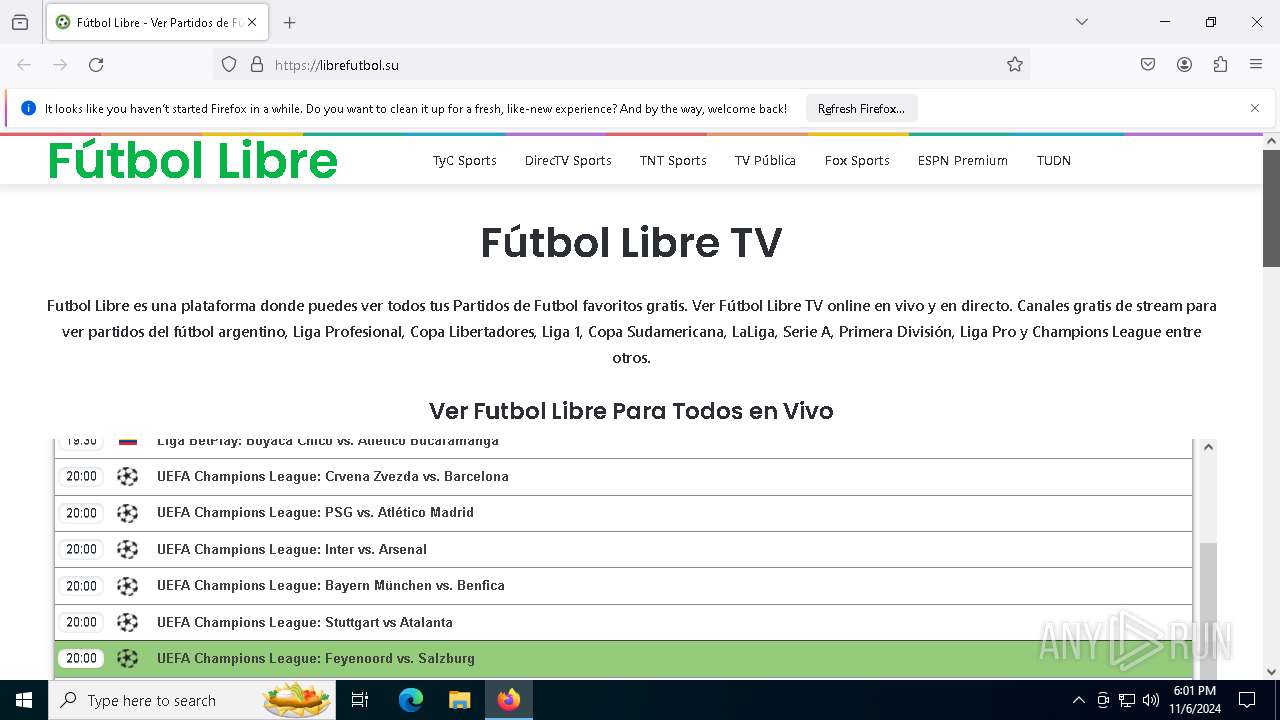Click soccer ball icon for Feyenoord match
Screen dimensions: 1280x720
127,658
